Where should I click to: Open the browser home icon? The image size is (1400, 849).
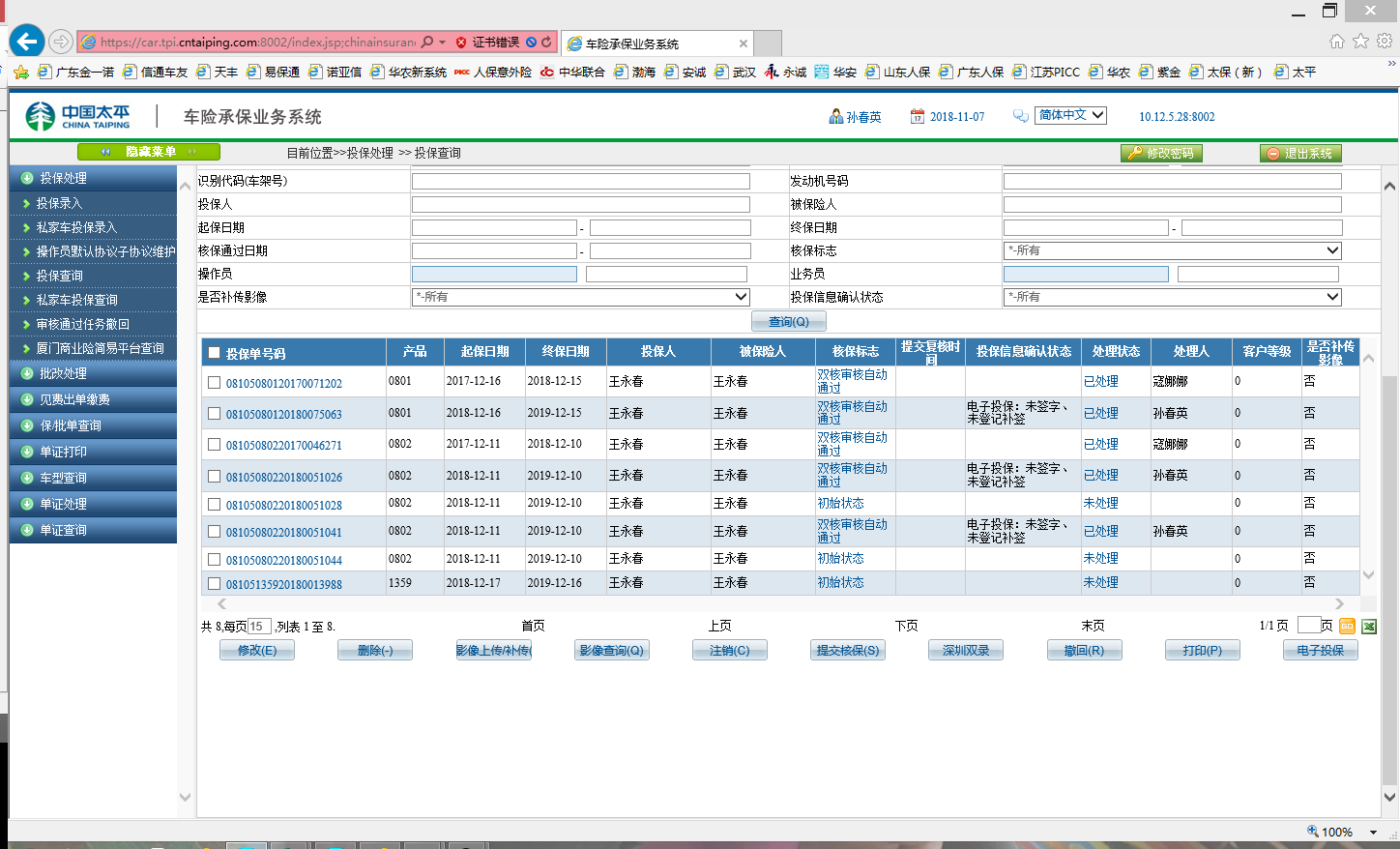point(1336,41)
